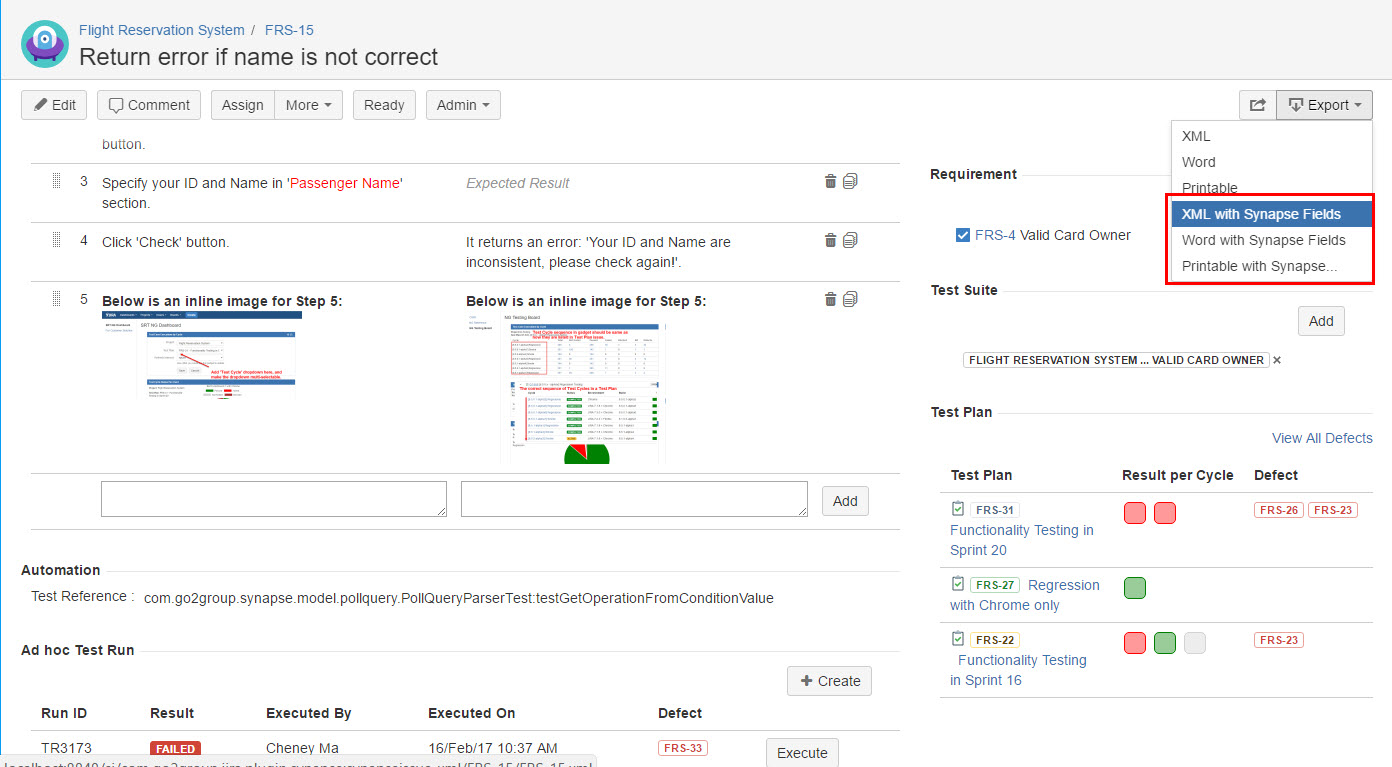Click first red result box for FRS-31

(x=1135, y=513)
